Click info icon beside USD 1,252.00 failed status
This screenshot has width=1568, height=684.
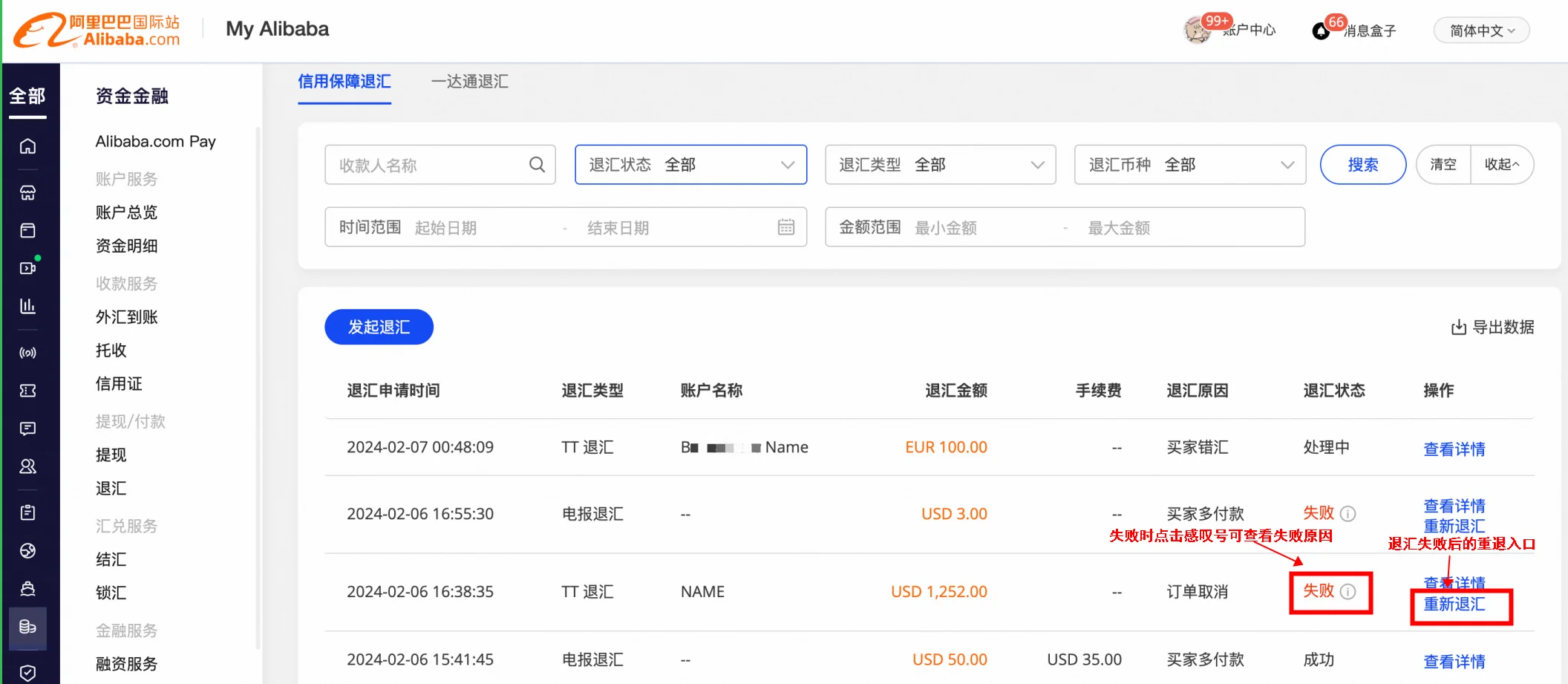pos(1348,592)
